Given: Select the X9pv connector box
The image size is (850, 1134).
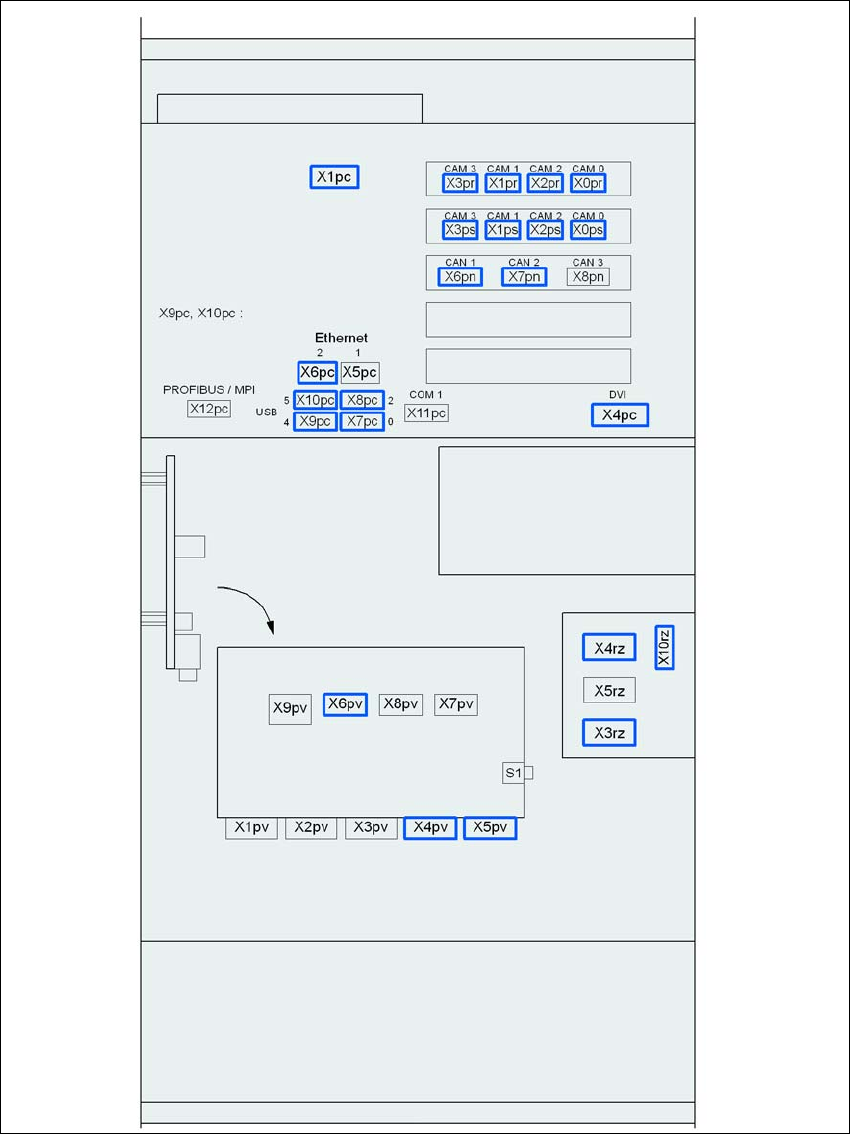Looking at the screenshot, I should (290, 709).
